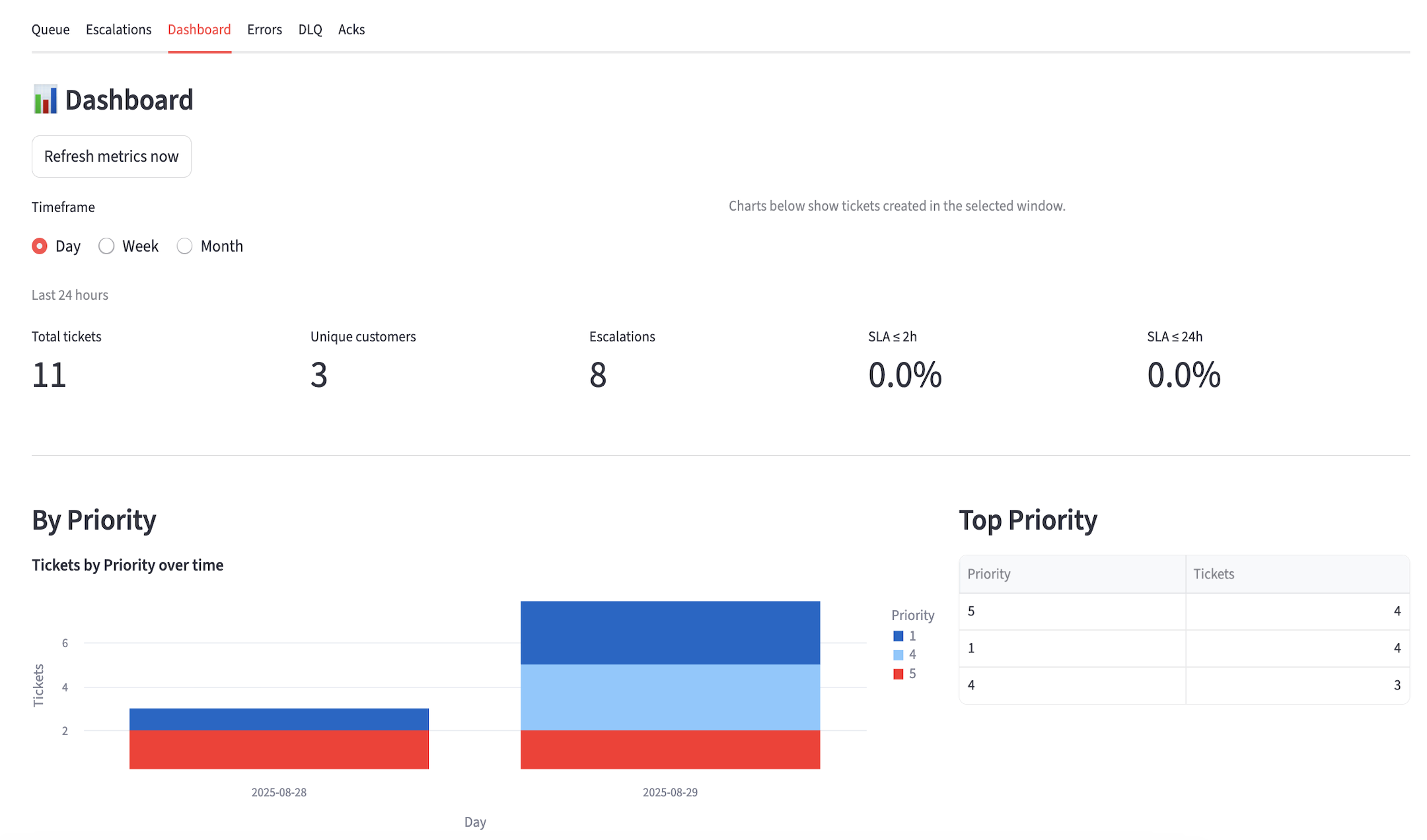Viewport: 1427px width, 840px height.
Task: Click the Priority 4 light blue legend swatch
Action: tap(898, 655)
